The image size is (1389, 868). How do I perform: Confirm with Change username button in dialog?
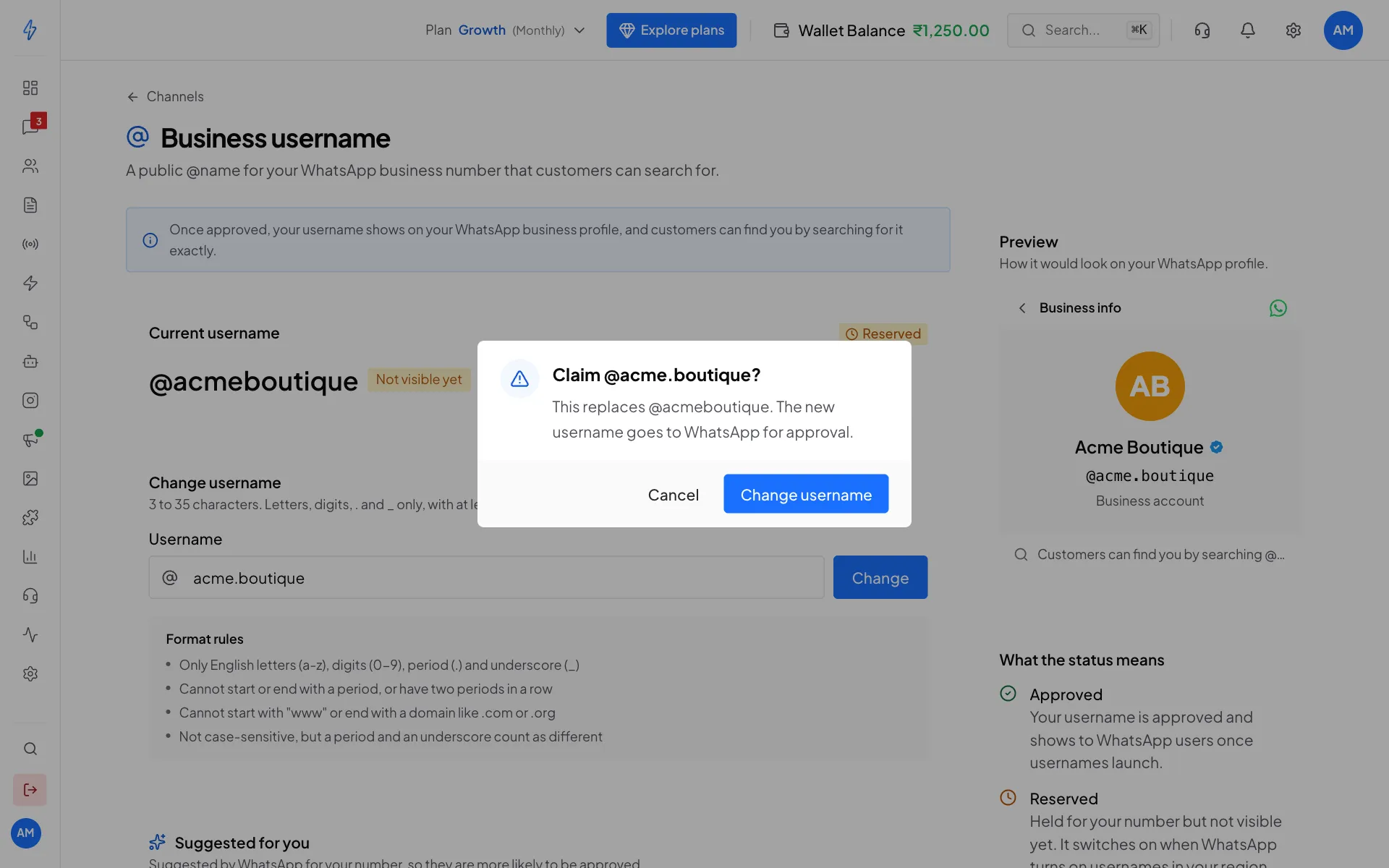click(x=806, y=494)
